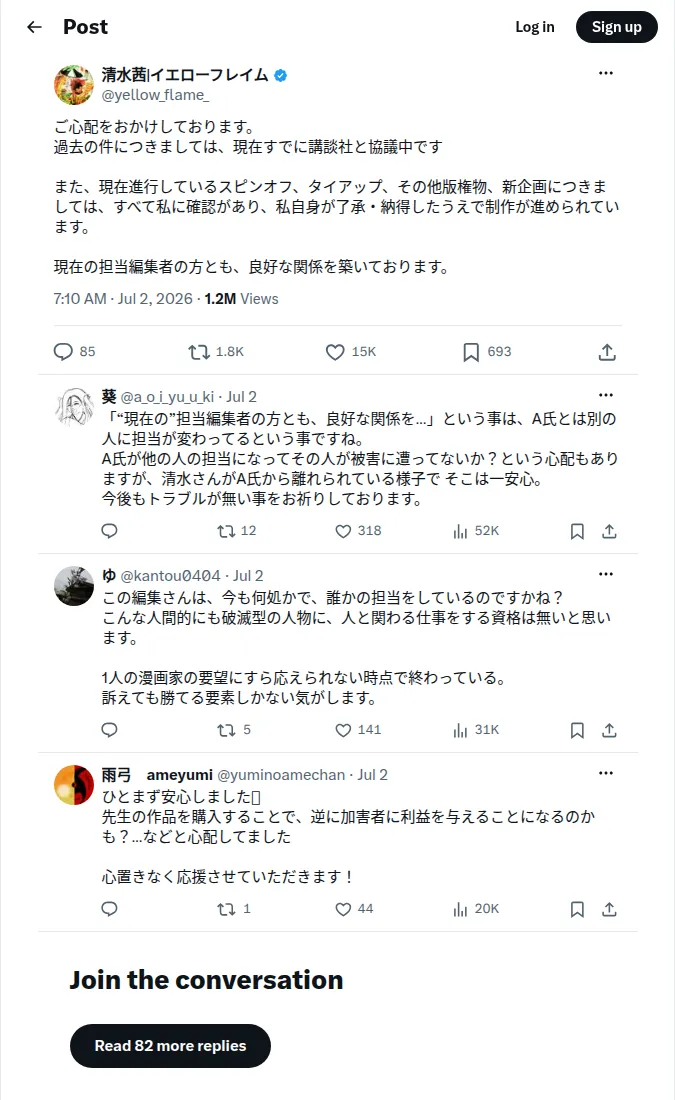
Task: Open more options on @kantou0404's reply
Action: coord(606,574)
